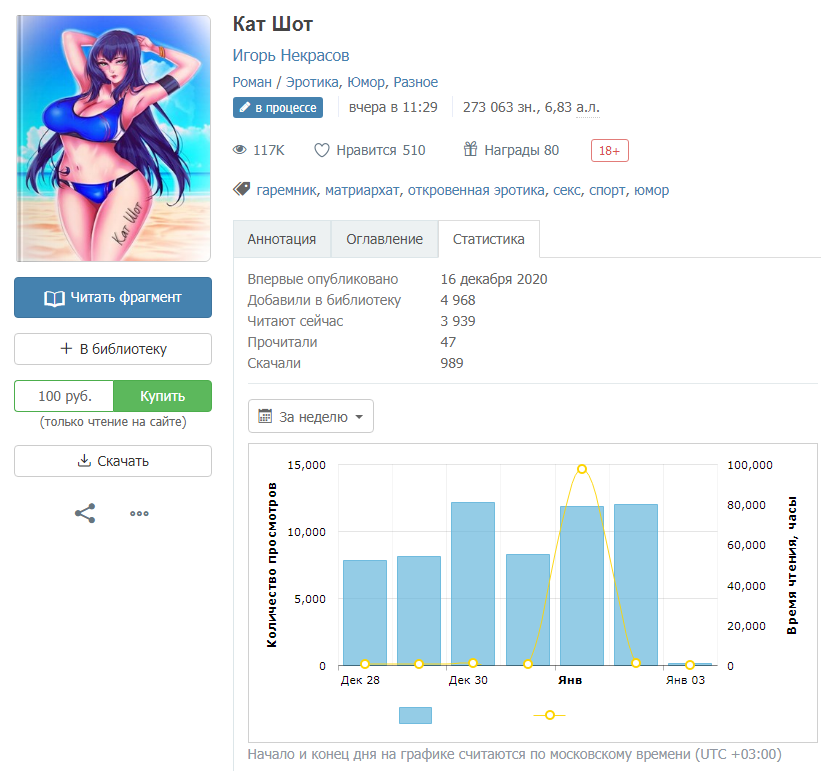Click the матриархат tag link

[362, 190]
